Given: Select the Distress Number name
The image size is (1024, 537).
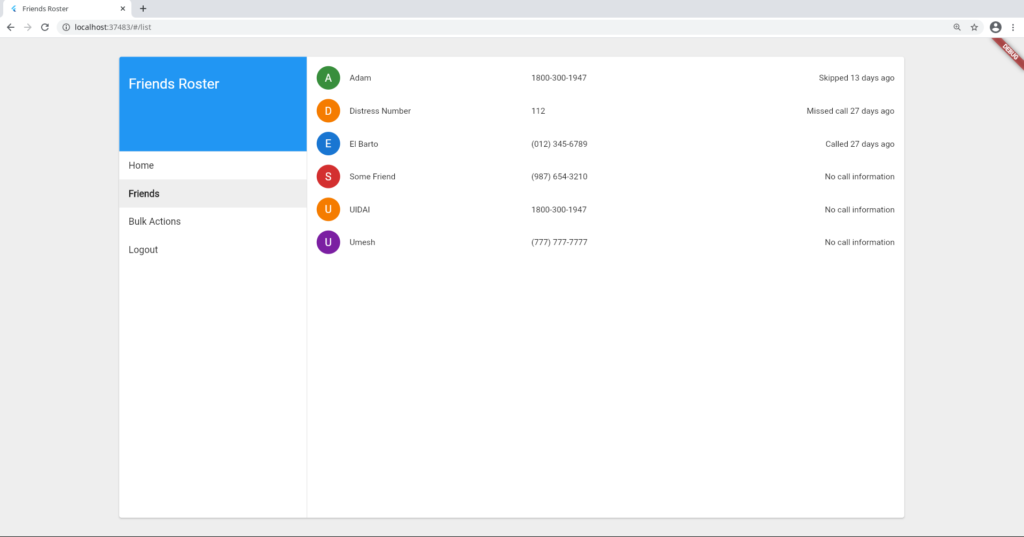Looking at the screenshot, I should click(380, 111).
